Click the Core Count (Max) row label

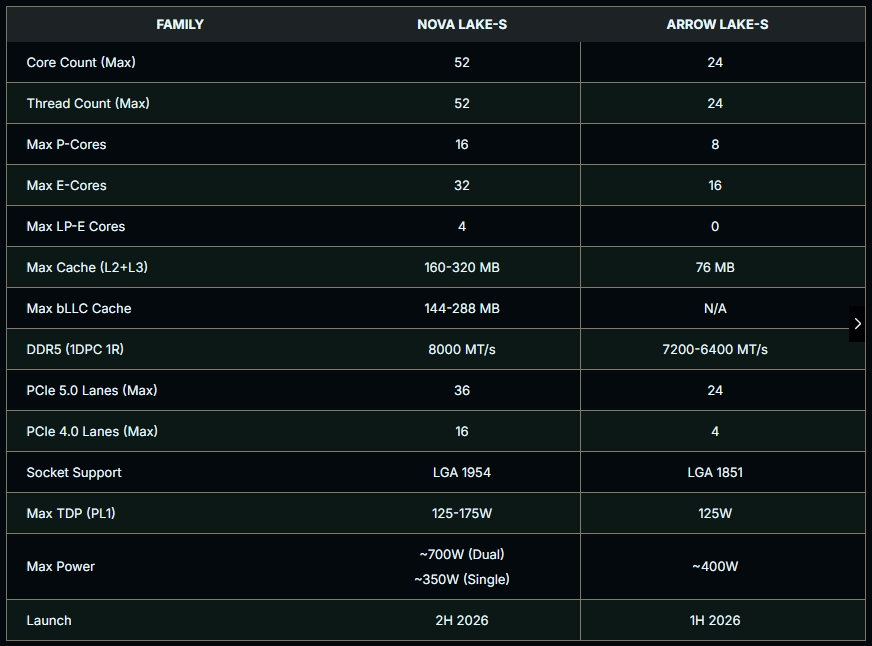click(x=81, y=62)
